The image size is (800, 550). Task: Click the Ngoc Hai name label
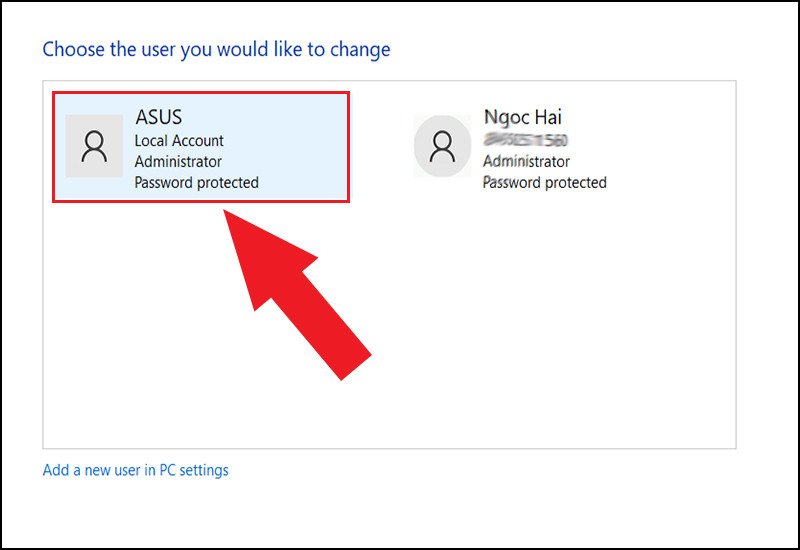point(522,117)
